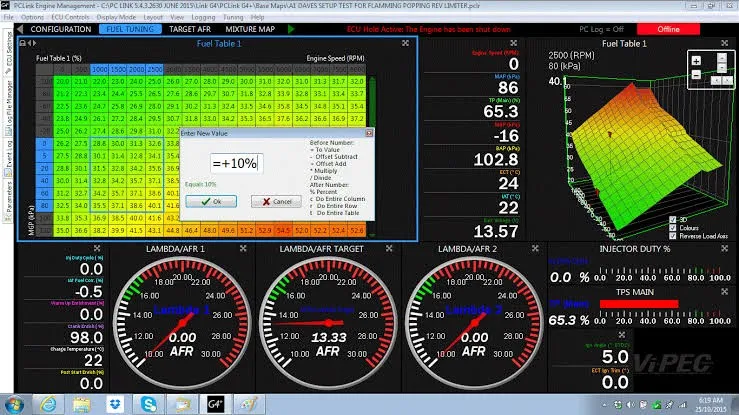
Task: Click the red Offline connection status button
Action: tap(668, 29)
